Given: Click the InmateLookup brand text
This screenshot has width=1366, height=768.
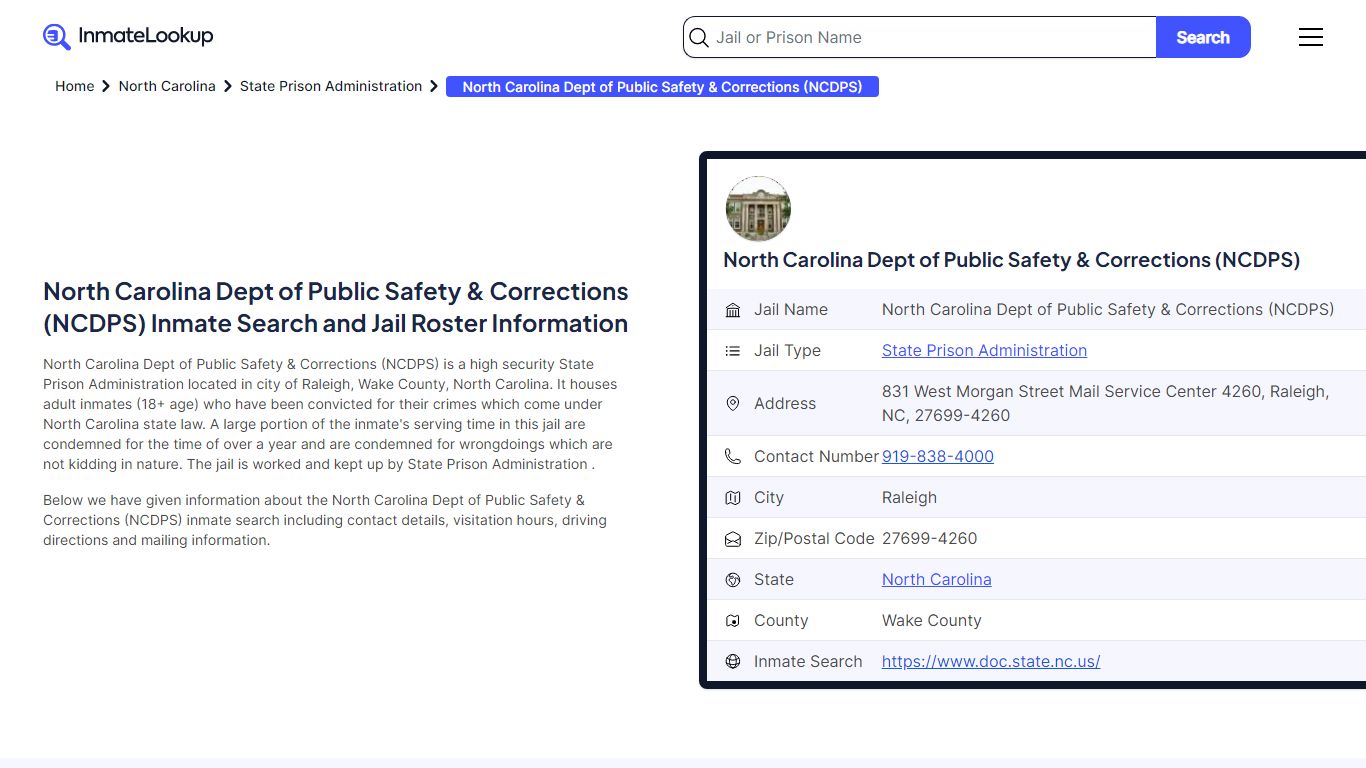Looking at the screenshot, I should (146, 36).
